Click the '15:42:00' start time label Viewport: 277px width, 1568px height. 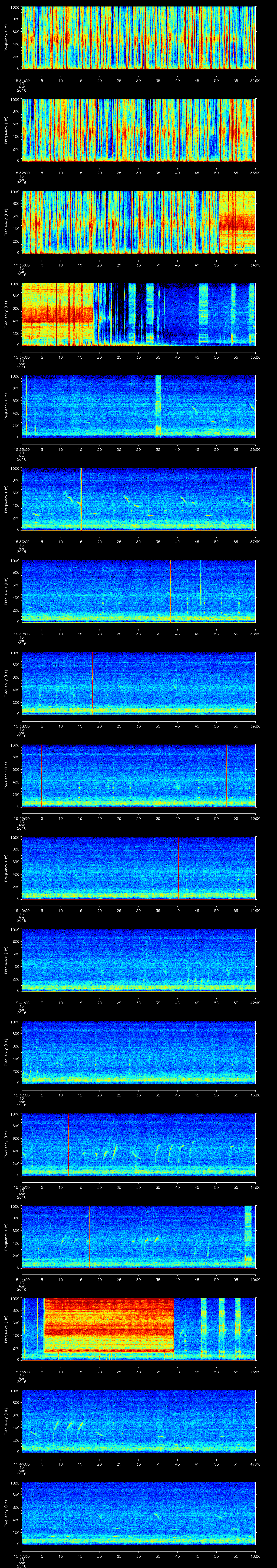click(x=21, y=1095)
